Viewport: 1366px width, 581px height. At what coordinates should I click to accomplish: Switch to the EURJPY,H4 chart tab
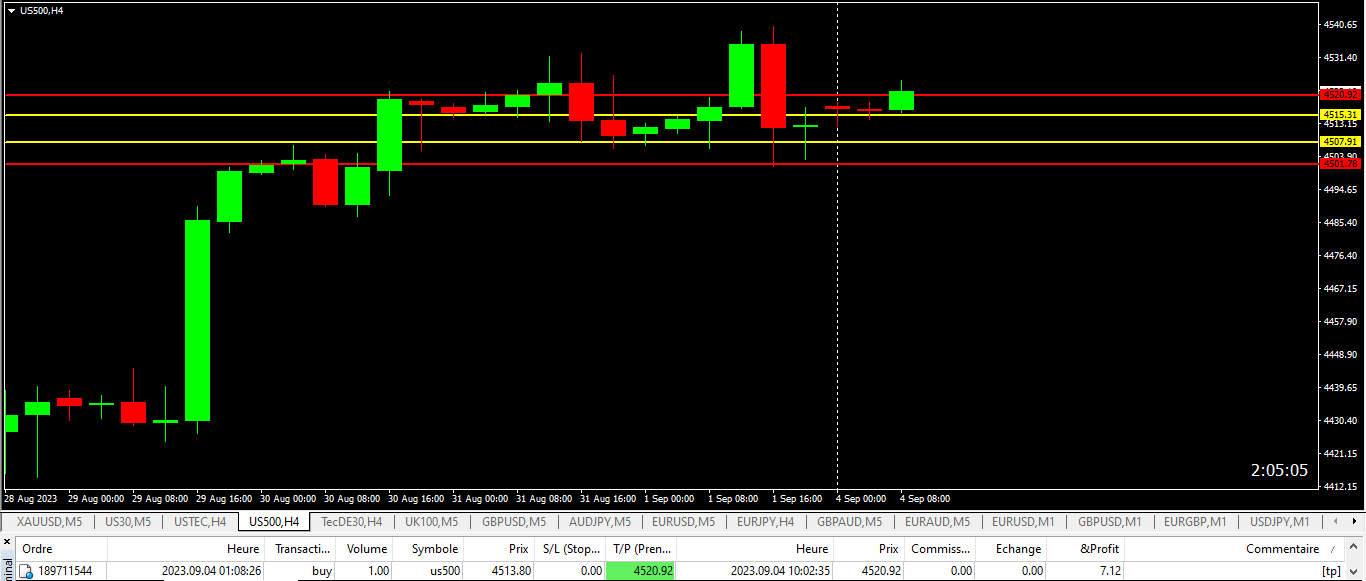(765, 522)
